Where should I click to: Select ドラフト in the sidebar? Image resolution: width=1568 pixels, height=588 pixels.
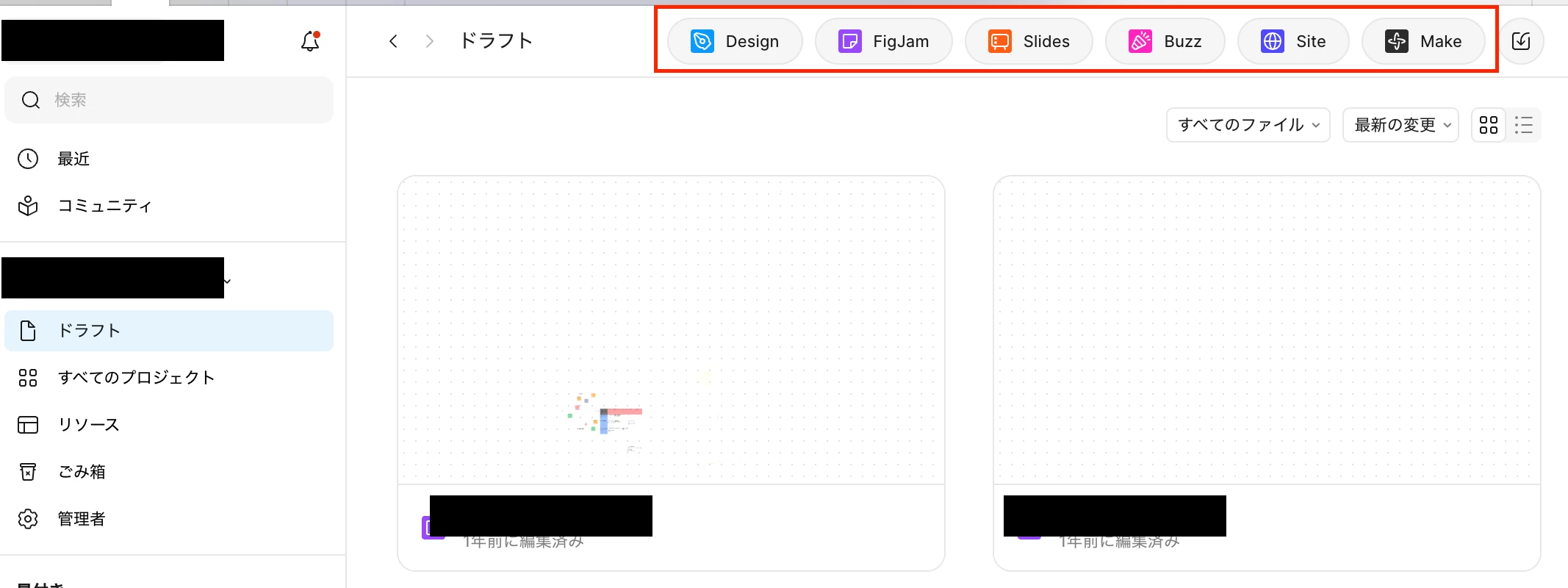pyautogui.click(x=169, y=331)
